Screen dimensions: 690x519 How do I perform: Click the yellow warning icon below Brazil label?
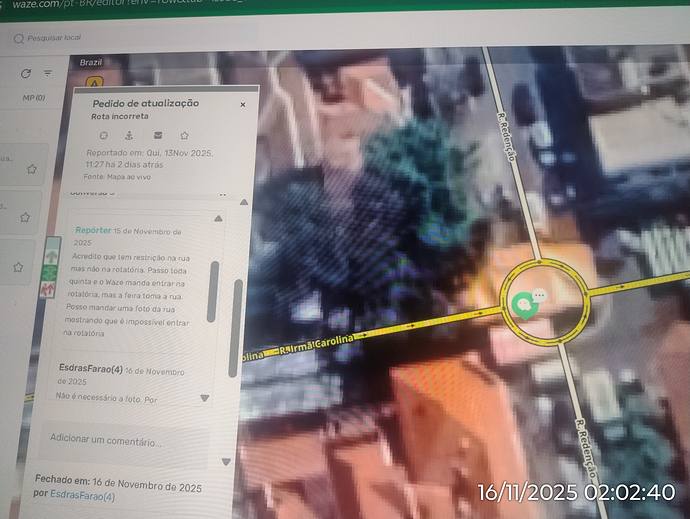pos(95,84)
